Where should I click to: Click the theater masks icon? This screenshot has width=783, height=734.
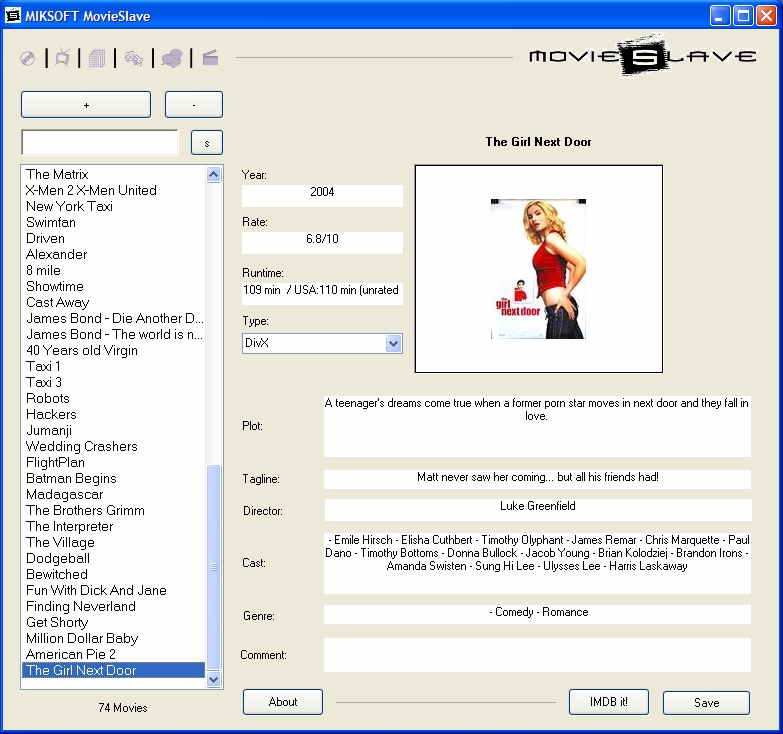pyautogui.click(x=133, y=58)
